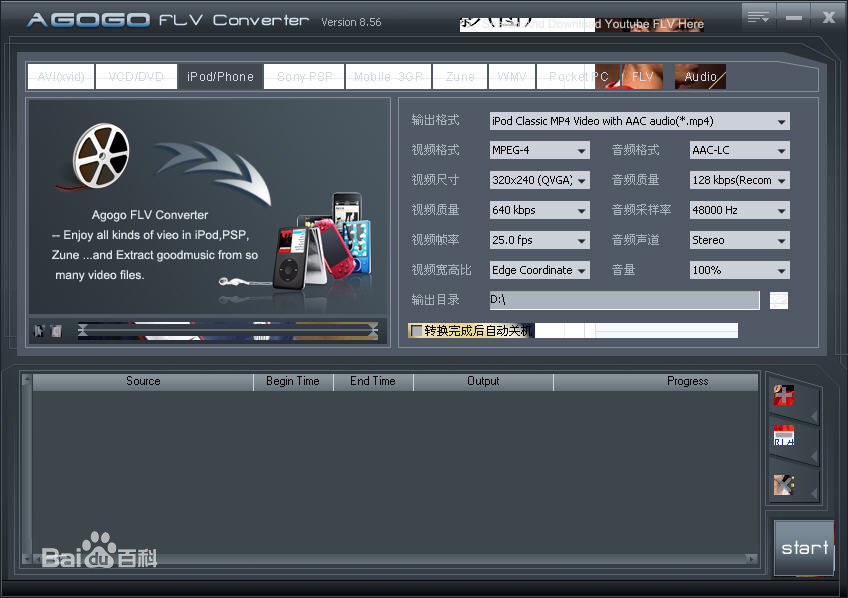Viewport: 848px width, 598px height.
Task: Toggle auto shutdown after conversion checkbox
Action: point(416,330)
